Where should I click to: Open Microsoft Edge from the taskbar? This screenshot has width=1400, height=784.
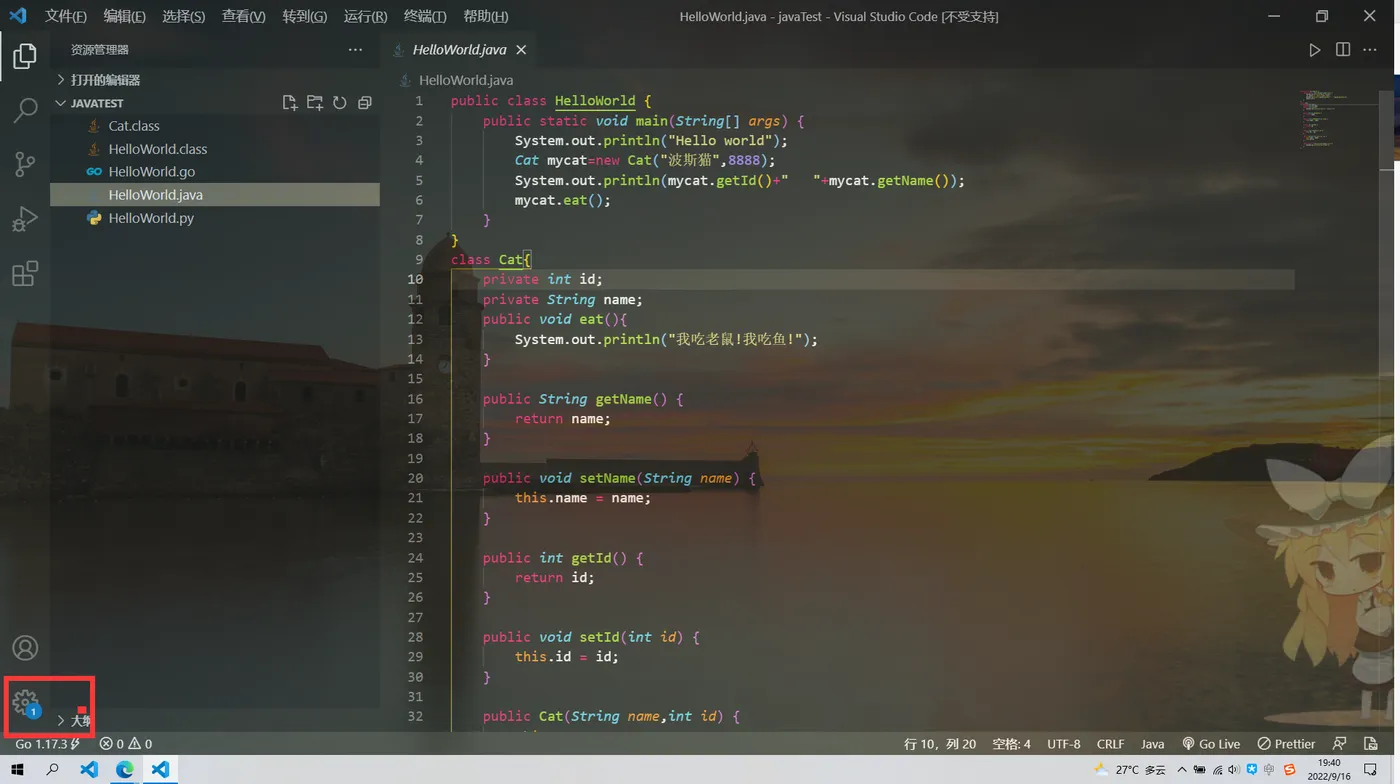124,770
